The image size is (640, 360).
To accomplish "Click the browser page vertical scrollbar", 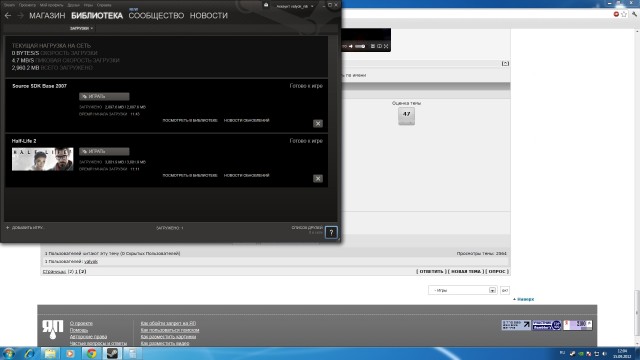I will coord(637,312).
